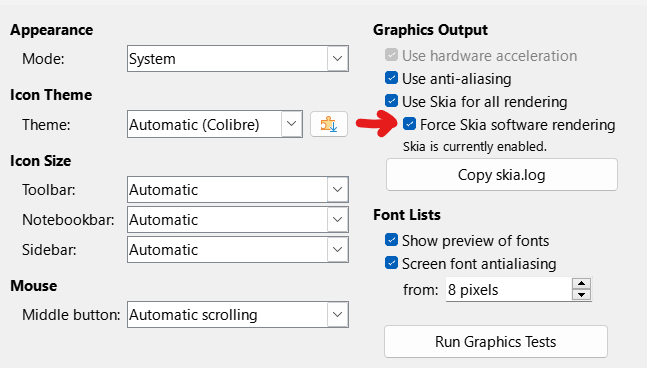Click the 'Skia is currently enabled.' text
This screenshot has height=368, width=647.
(475, 146)
